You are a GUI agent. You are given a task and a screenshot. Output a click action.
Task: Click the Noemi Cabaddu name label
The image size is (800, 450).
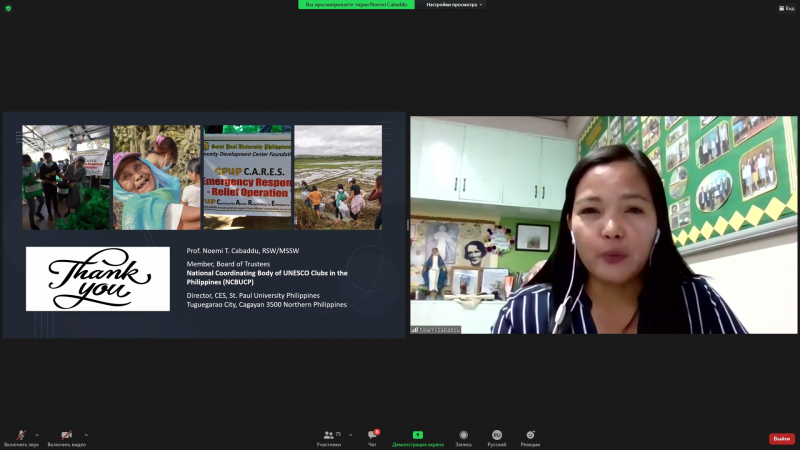(x=436, y=329)
